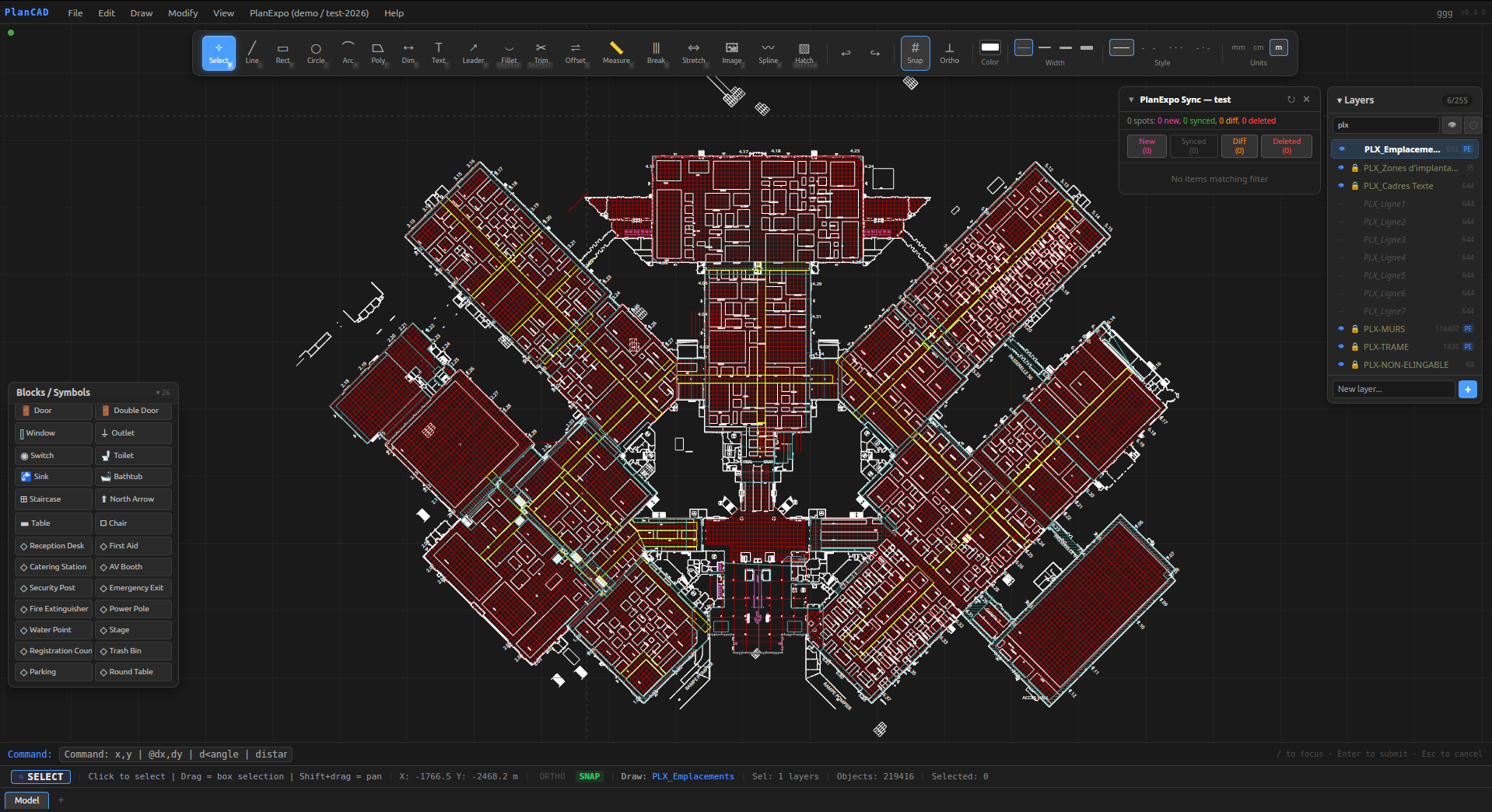This screenshot has height=812, width=1492.
Task: Collapse the Layers panel header
Action: (1340, 100)
